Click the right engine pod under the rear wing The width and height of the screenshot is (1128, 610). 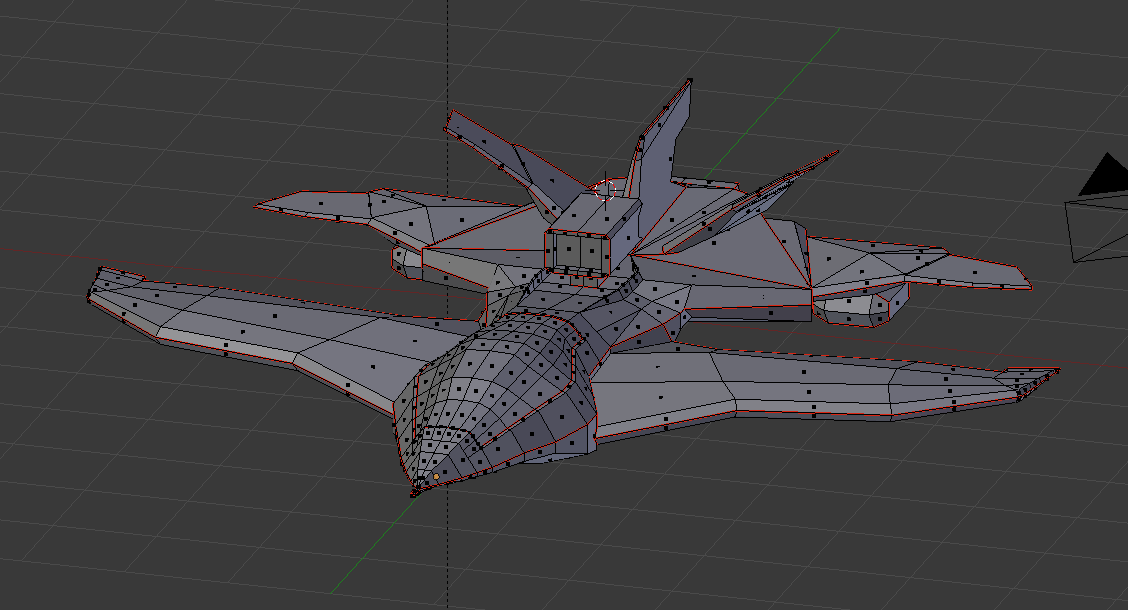pos(860,305)
